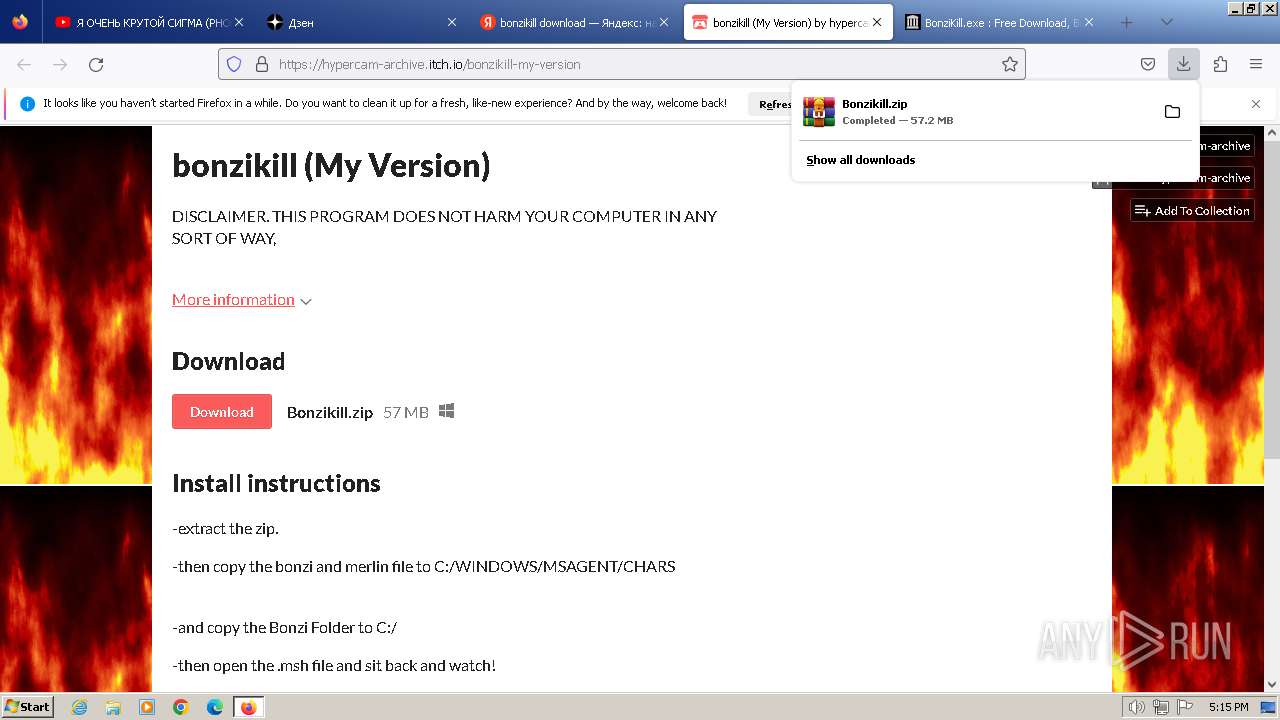The height and width of the screenshot is (720, 1280).
Task: Open the volume control in the tray
Action: (1136, 707)
